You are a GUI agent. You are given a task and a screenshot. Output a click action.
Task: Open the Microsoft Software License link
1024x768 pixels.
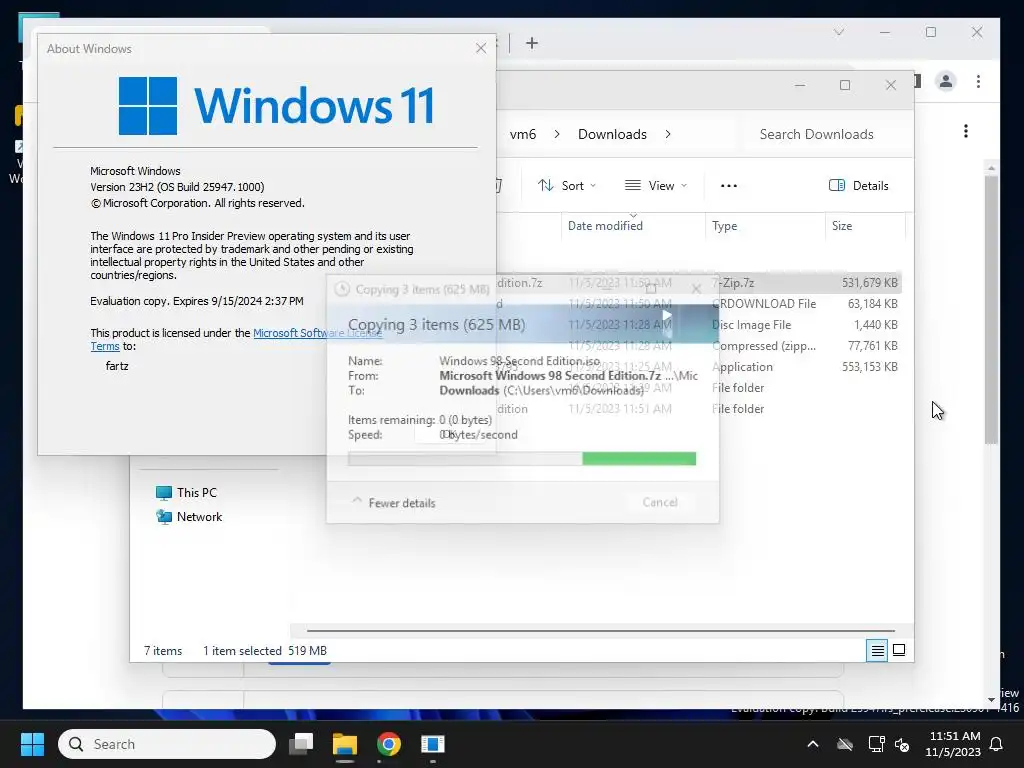(x=317, y=333)
